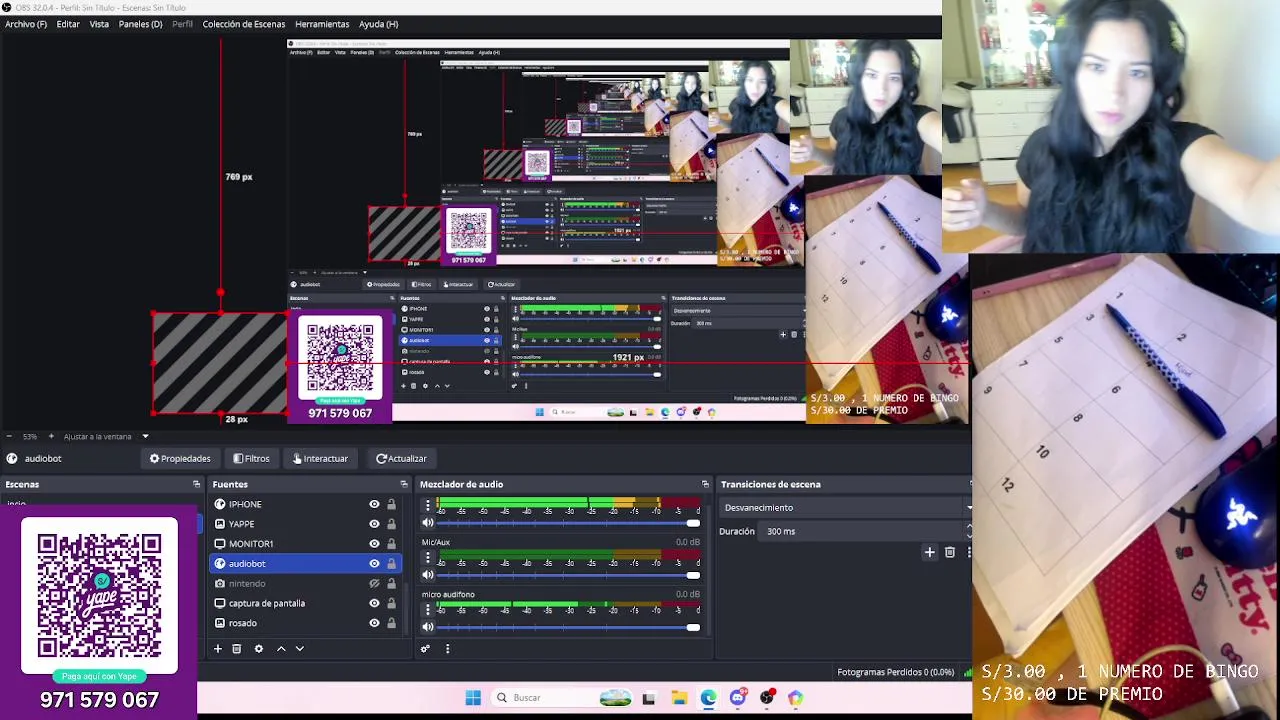Click the Duración spinner arrows

click(x=969, y=531)
